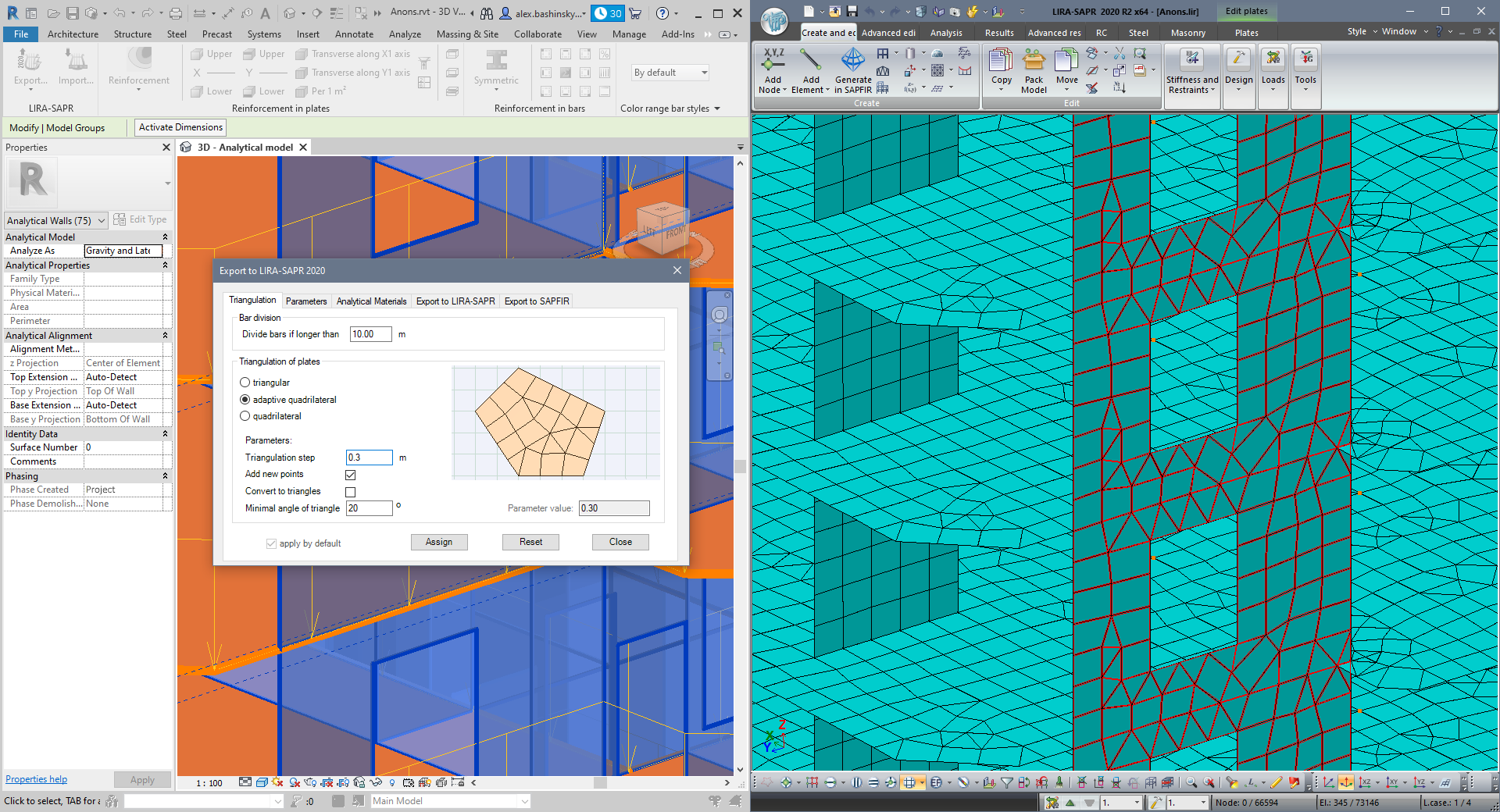Viewport: 1500px width, 812px height.
Task: Select the quadrilateral triangulation option
Action: point(245,416)
